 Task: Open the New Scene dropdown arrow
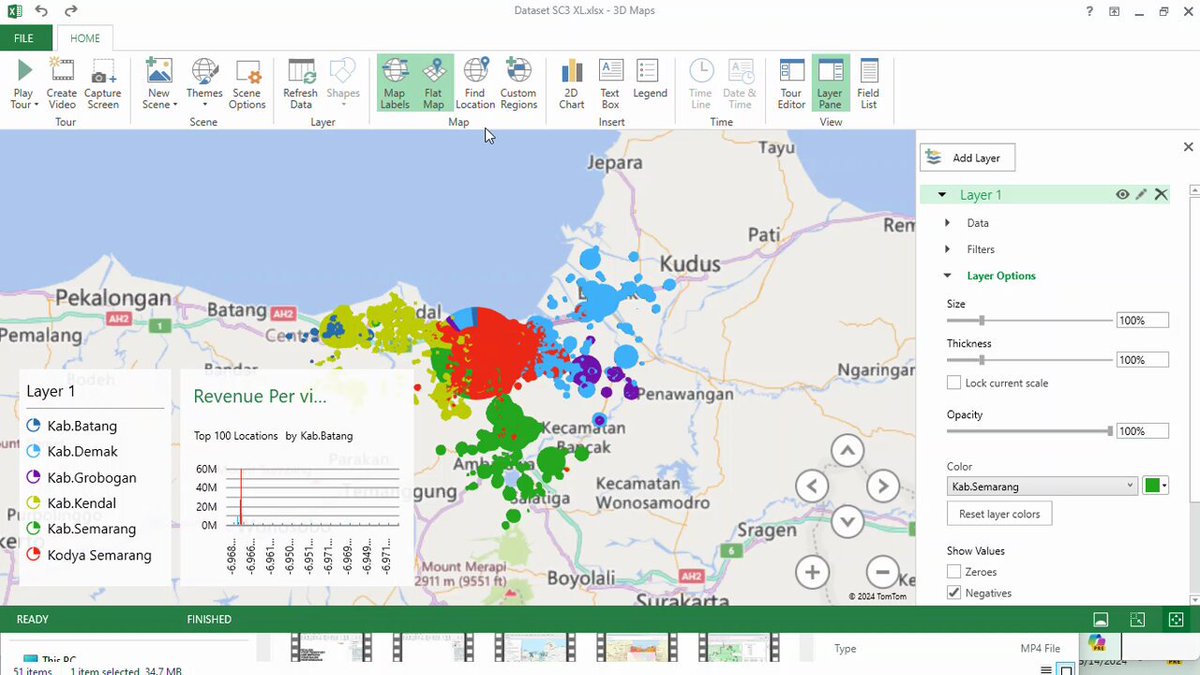(175, 104)
